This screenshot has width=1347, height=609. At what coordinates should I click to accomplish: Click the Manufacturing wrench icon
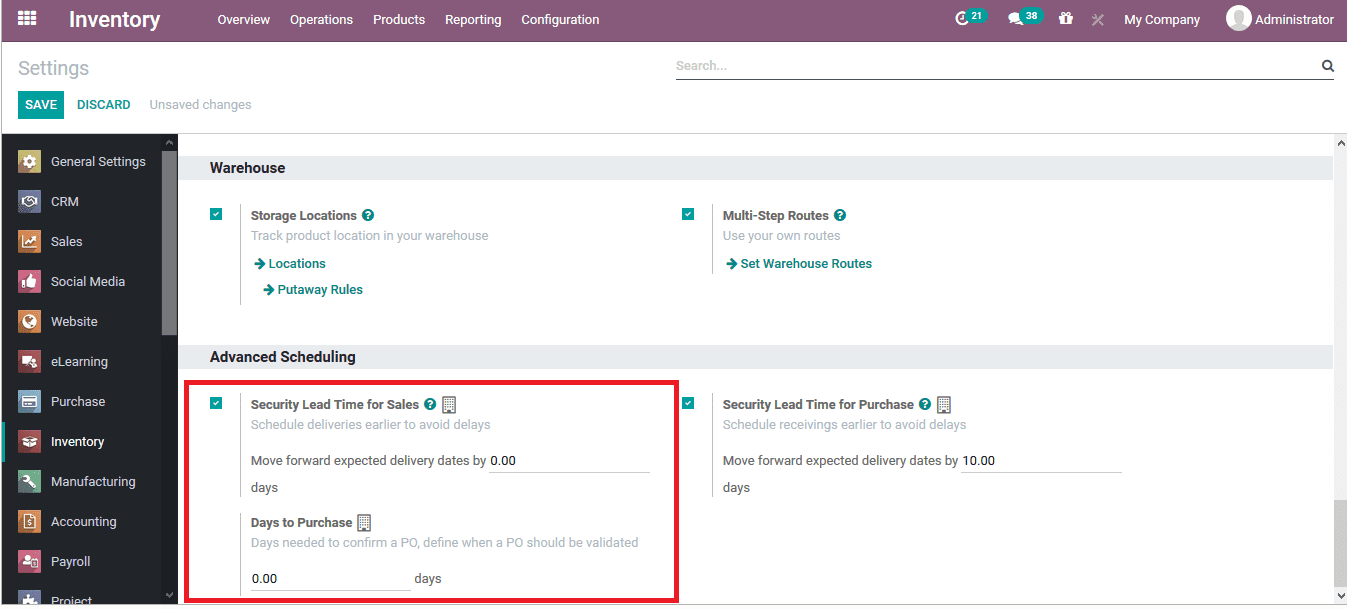(30, 481)
